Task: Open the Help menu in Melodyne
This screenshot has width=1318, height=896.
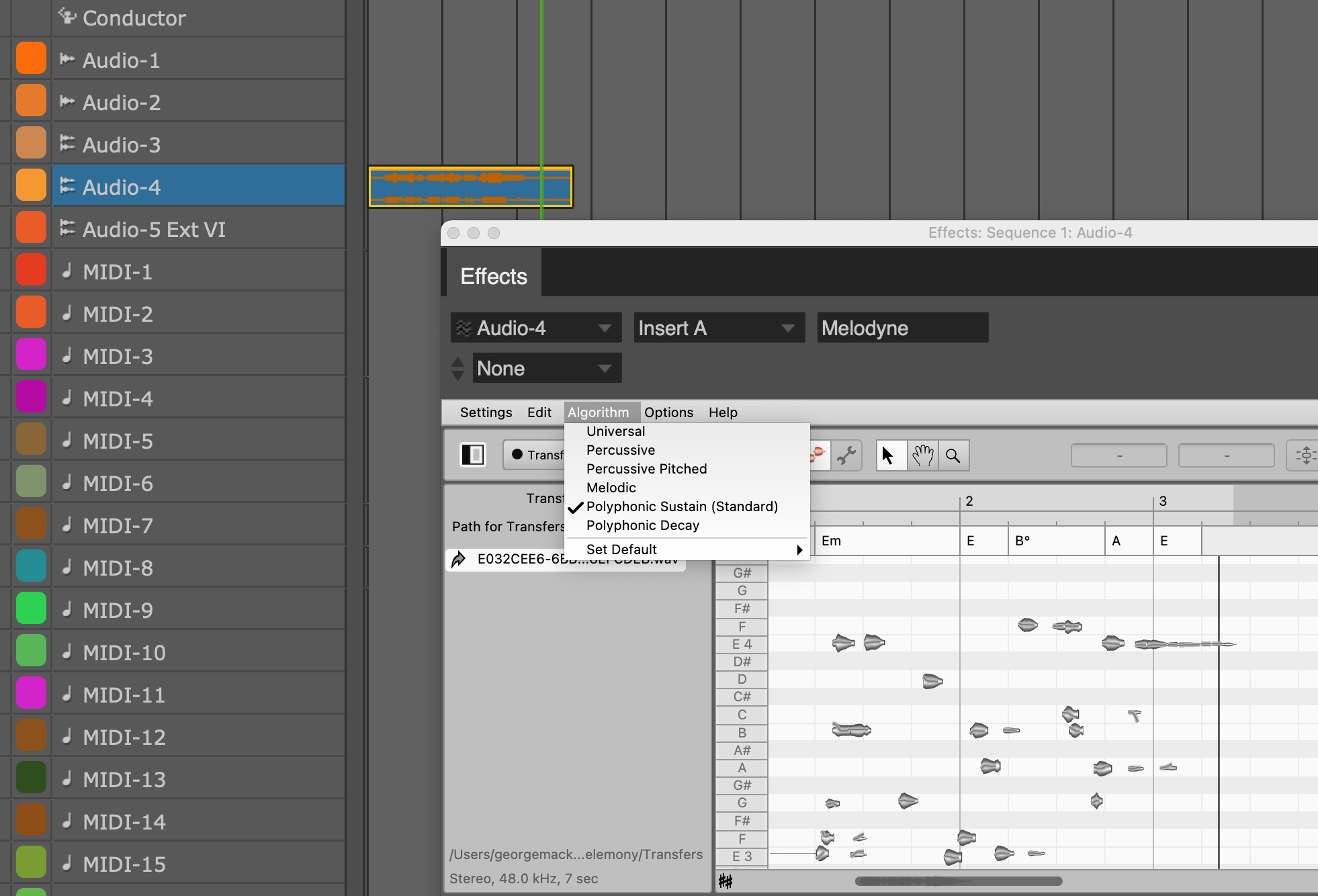Action: pyautogui.click(x=723, y=412)
